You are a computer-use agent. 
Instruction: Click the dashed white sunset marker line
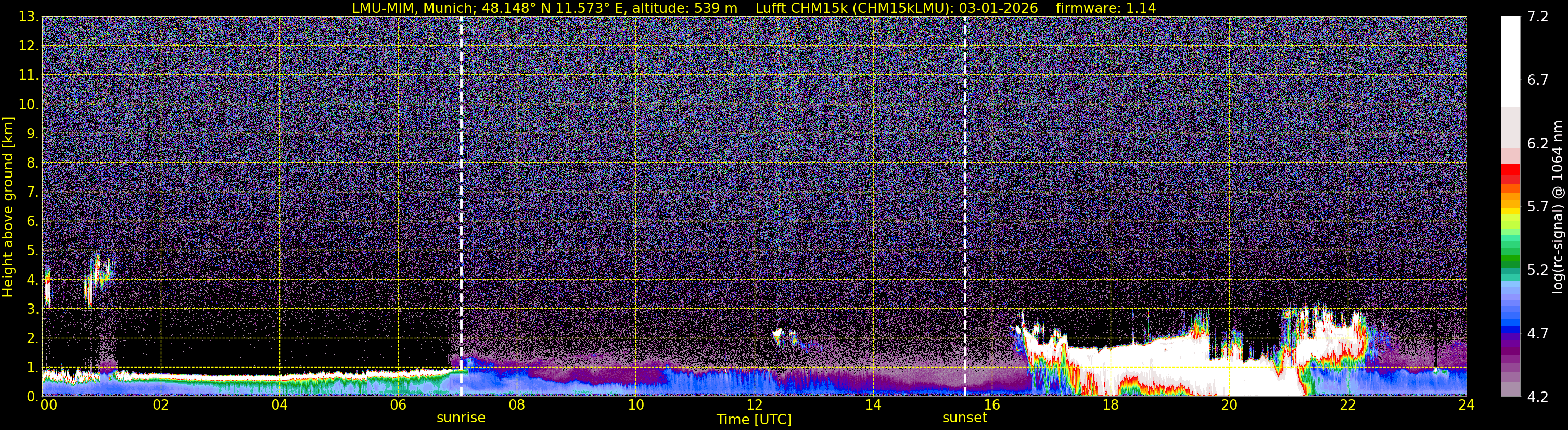tap(965, 207)
